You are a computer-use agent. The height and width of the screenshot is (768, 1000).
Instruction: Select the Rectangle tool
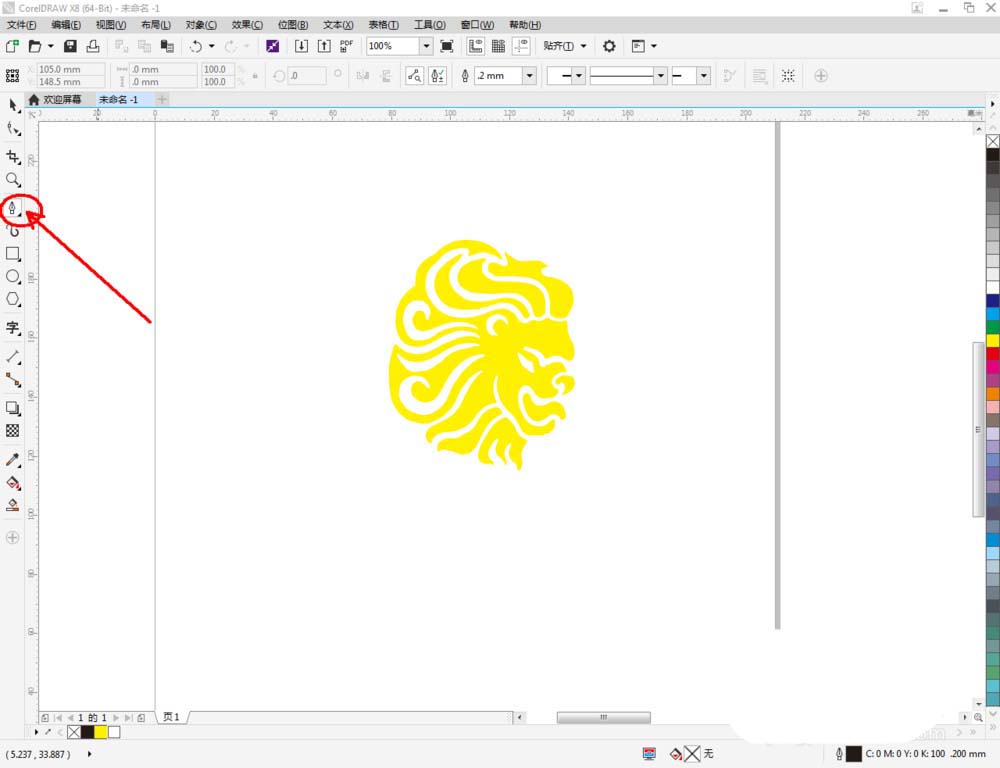pyautogui.click(x=13, y=253)
